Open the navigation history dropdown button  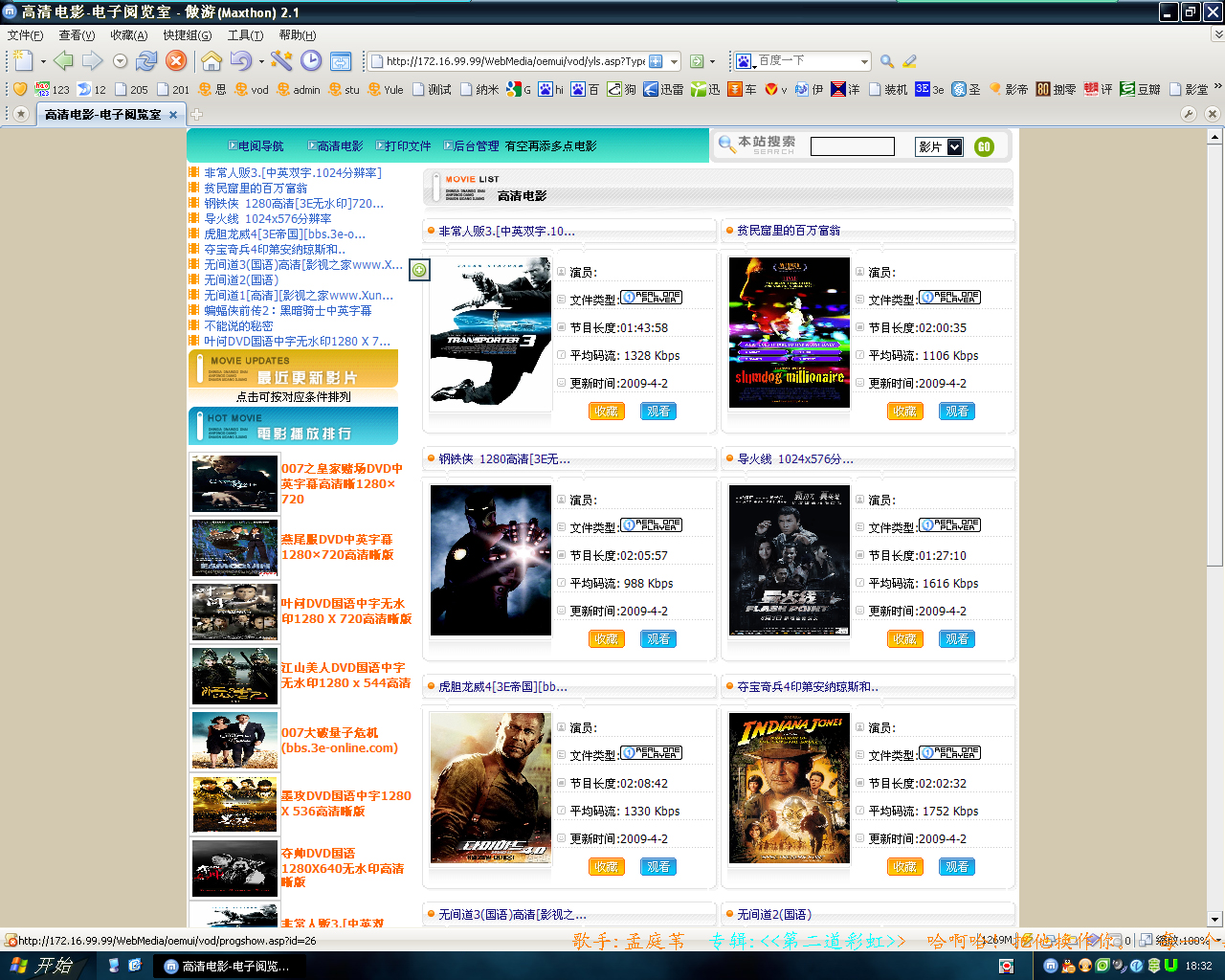[120, 61]
